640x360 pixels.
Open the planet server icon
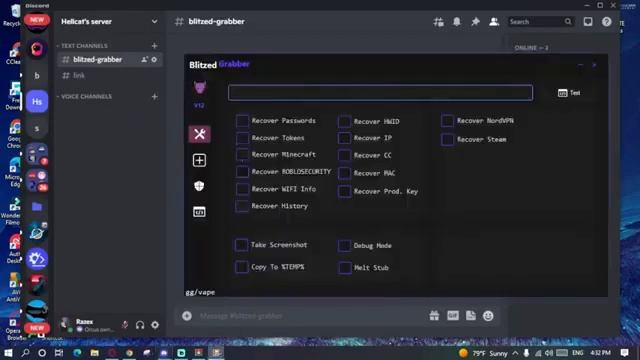click(37, 233)
